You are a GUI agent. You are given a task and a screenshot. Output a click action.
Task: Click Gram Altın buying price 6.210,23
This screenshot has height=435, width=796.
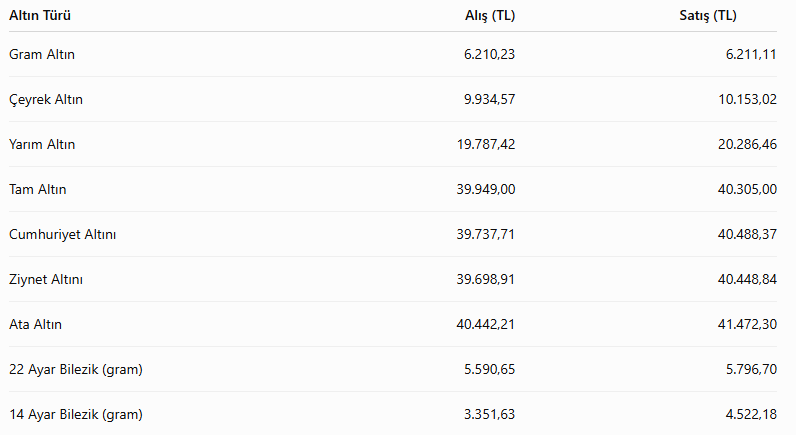(489, 54)
